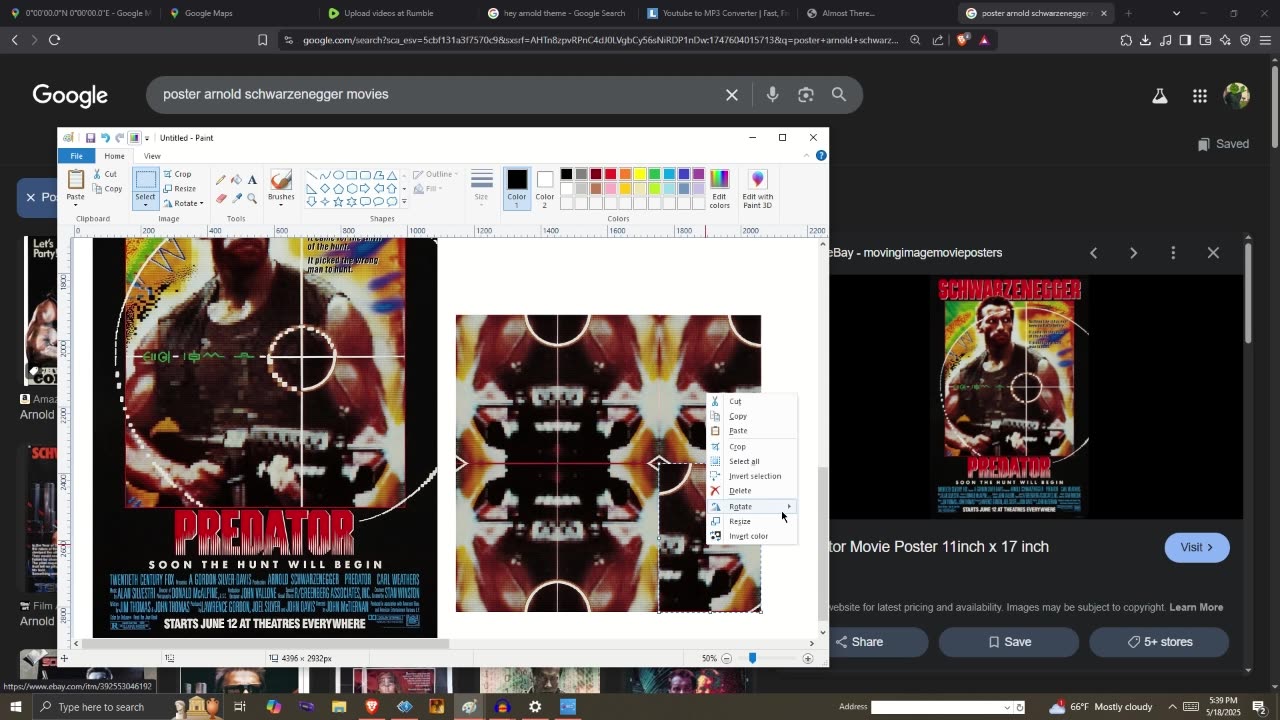This screenshot has width=1280, height=720.
Task: Click Undo in Paint quick access toolbar
Action: pyautogui.click(x=105, y=138)
